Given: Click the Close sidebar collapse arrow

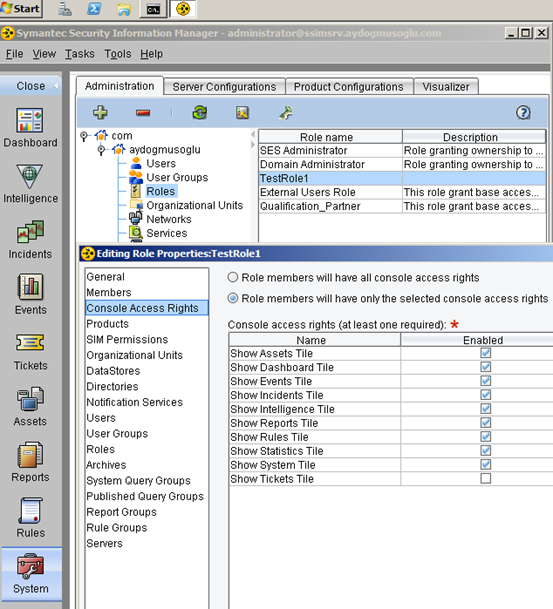Looking at the screenshot, I should [56, 86].
